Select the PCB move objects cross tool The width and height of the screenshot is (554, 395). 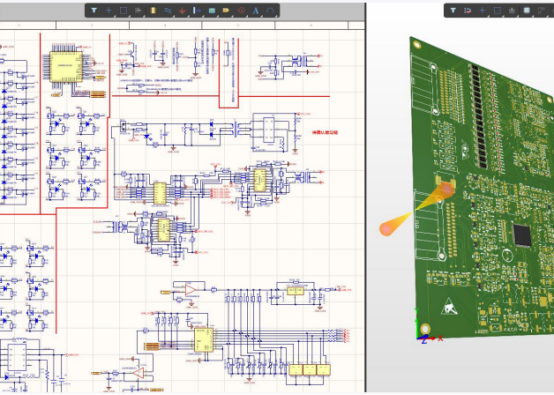[482, 11]
